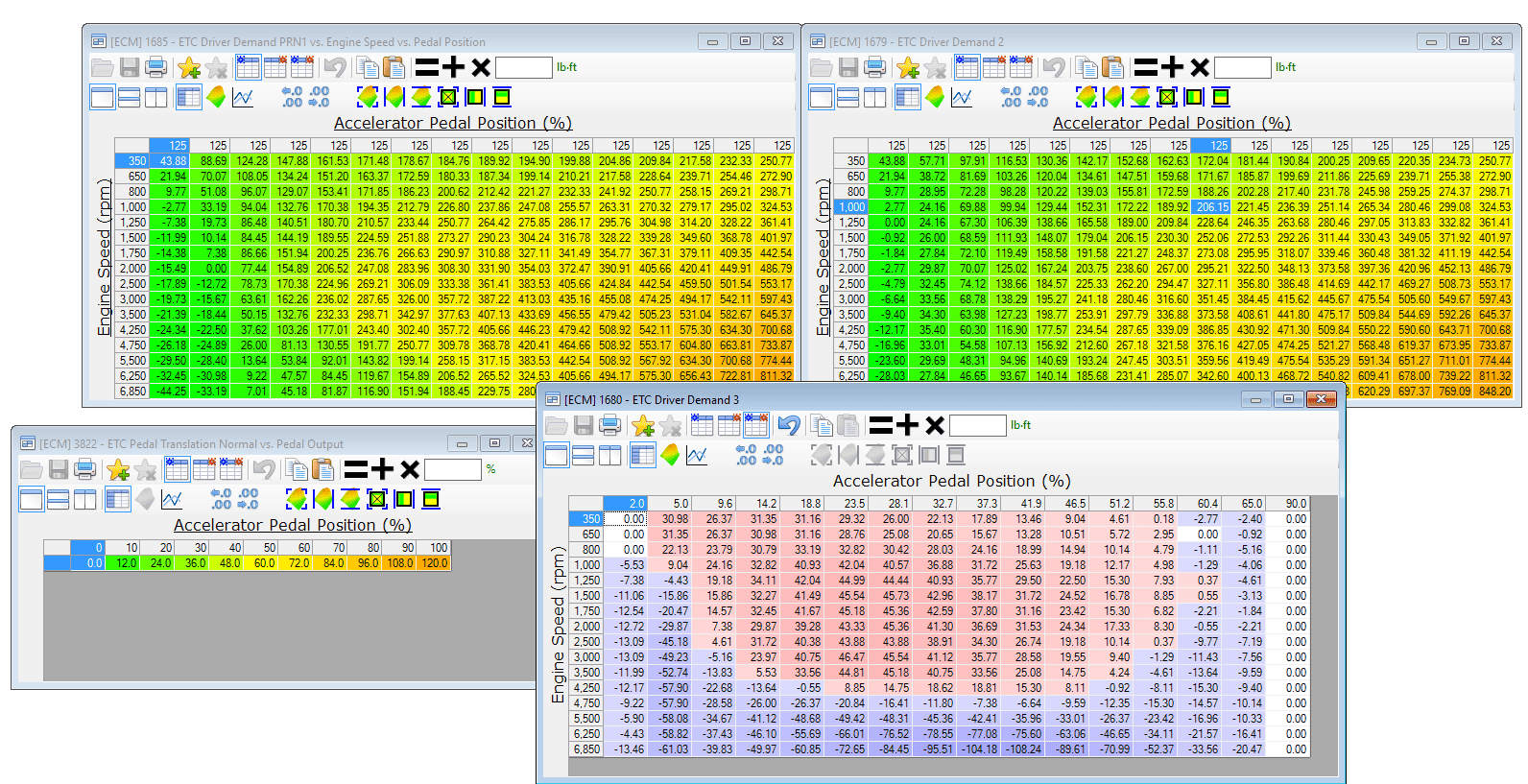Toggle single pane view in ETC Driver Demand 3
The image size is (1528, 784).
557,455
